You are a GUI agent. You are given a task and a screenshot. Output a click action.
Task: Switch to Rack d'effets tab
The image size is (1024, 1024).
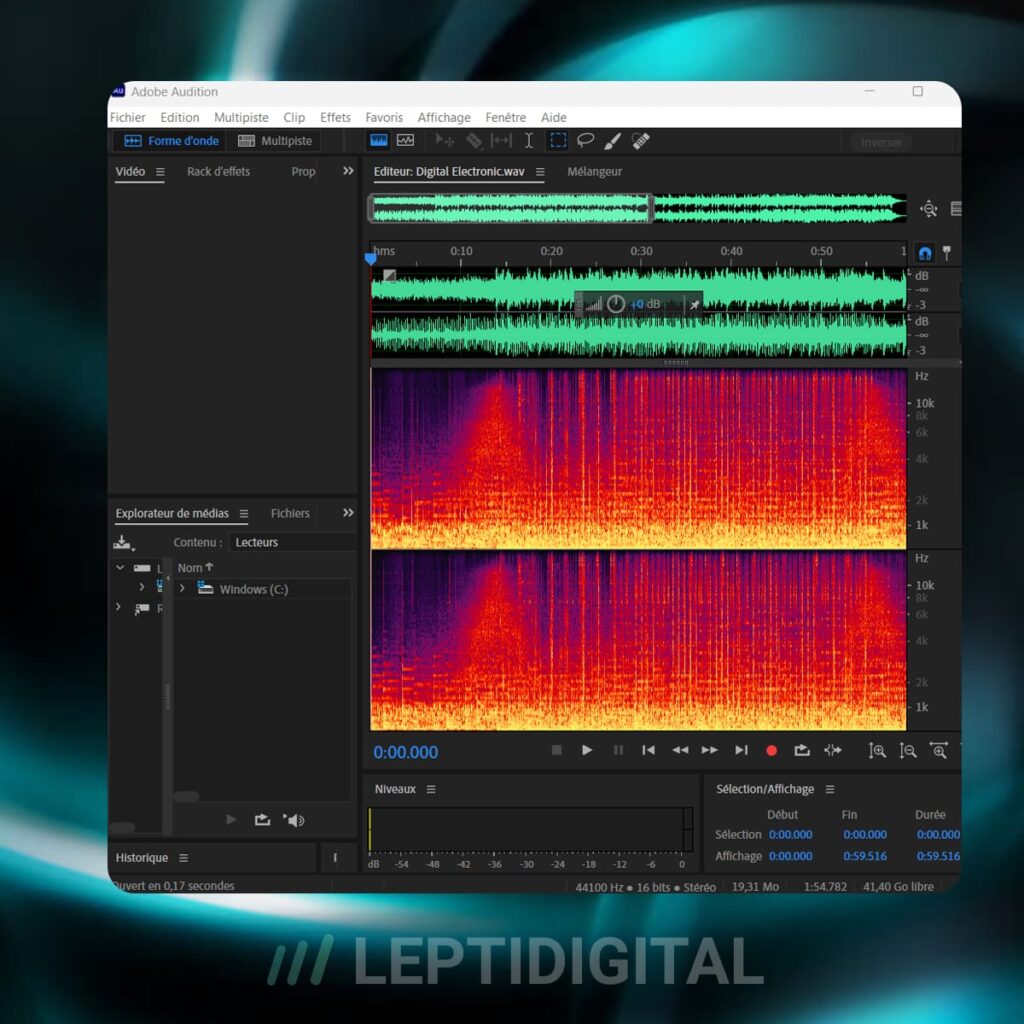coord(218,171)
